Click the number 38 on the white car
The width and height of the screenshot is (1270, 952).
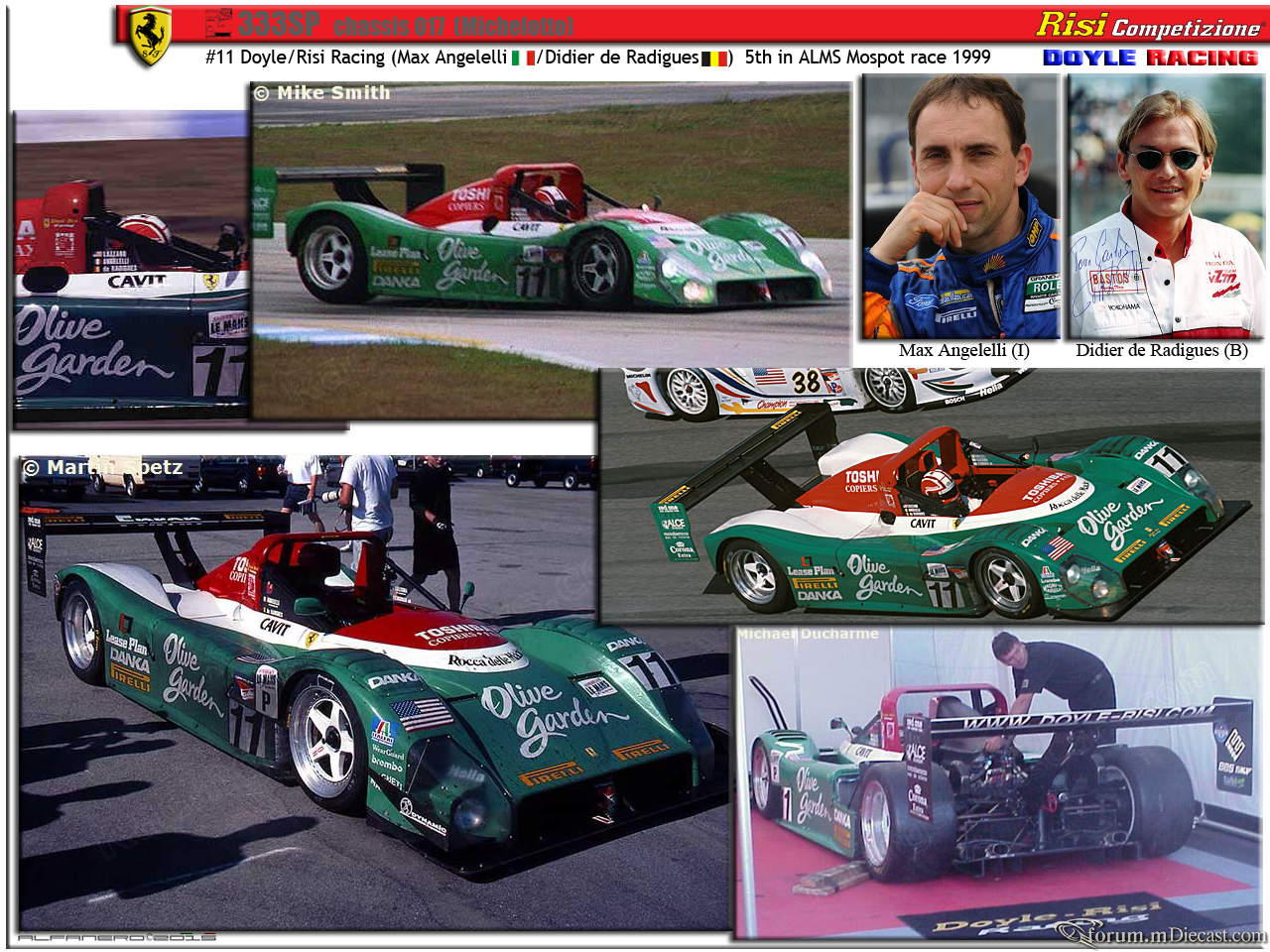point(806,382)
